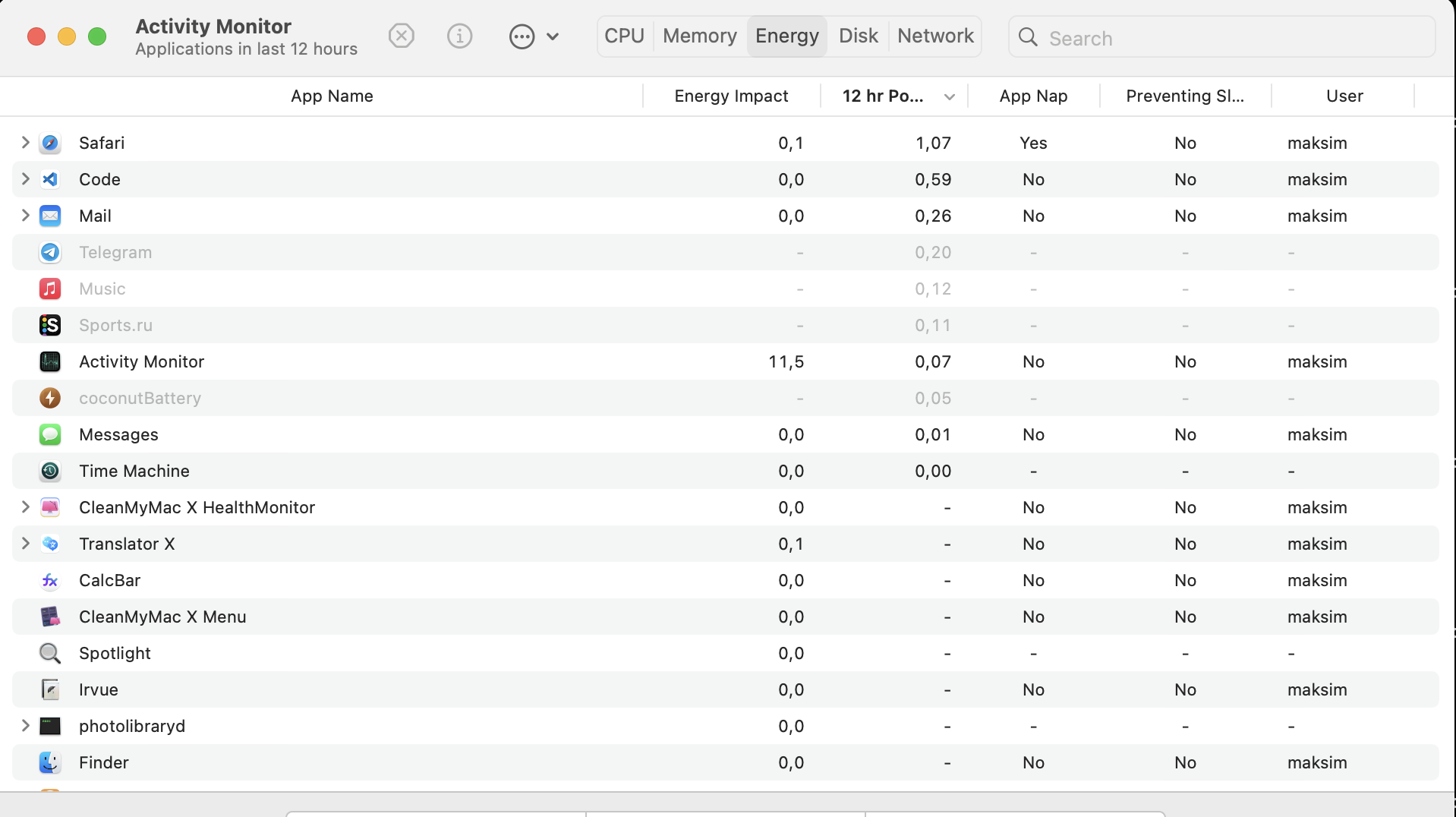Click the Visual Studio Code icon
Screen dimensions: 1456x817
pyautogui.click(x=50, y=179)
